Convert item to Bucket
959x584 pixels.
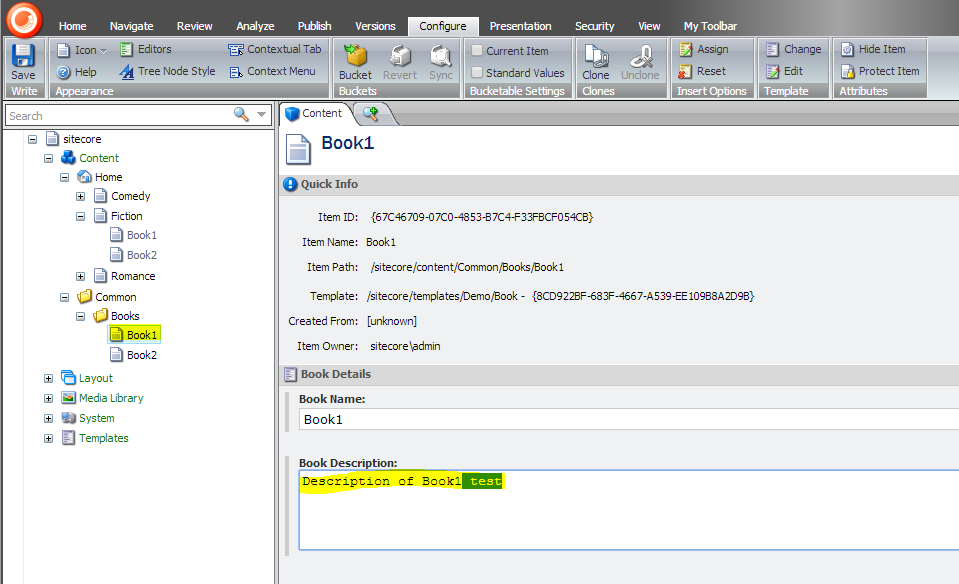pos(355,62)
